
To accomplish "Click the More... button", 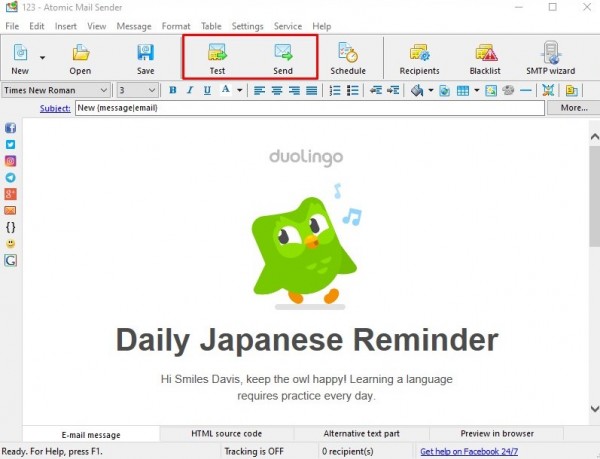I will [574, 108].
